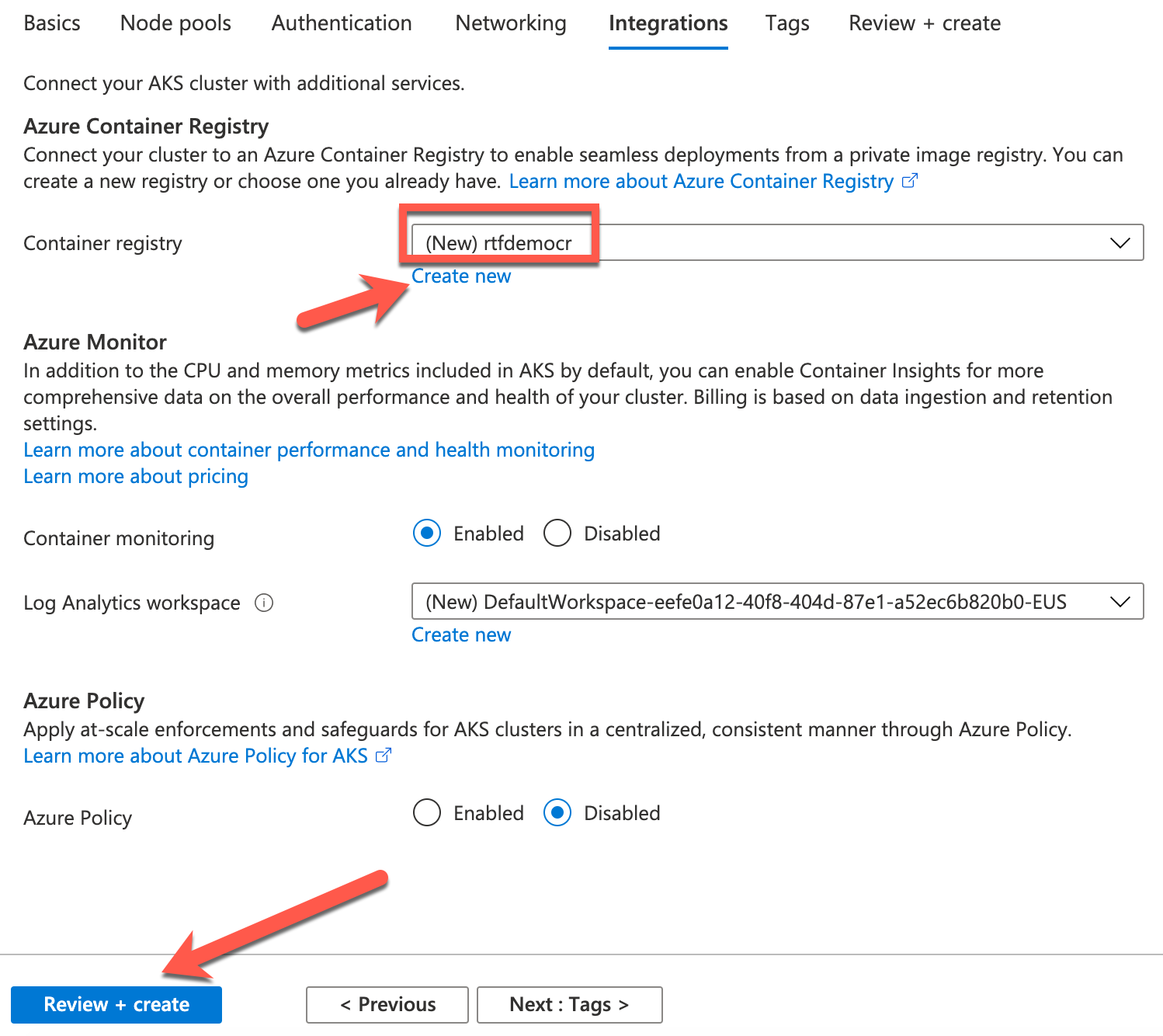The image size is (1163, 1036).
Task: Proceed with Next : Tags button
Action: coord(570,1005)
